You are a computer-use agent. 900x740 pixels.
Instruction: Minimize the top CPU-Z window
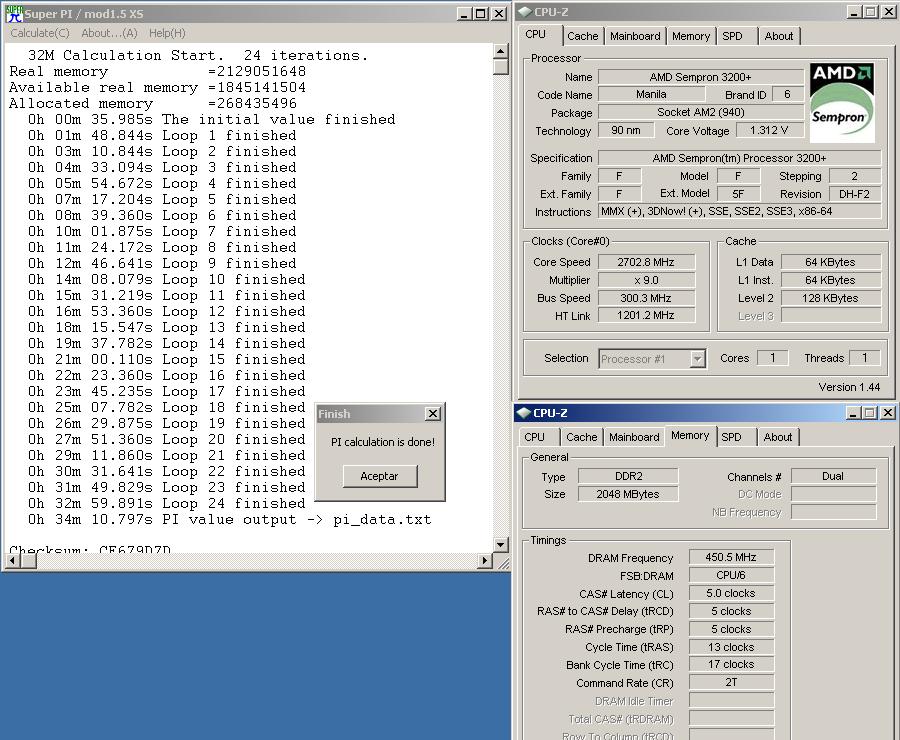854,12
